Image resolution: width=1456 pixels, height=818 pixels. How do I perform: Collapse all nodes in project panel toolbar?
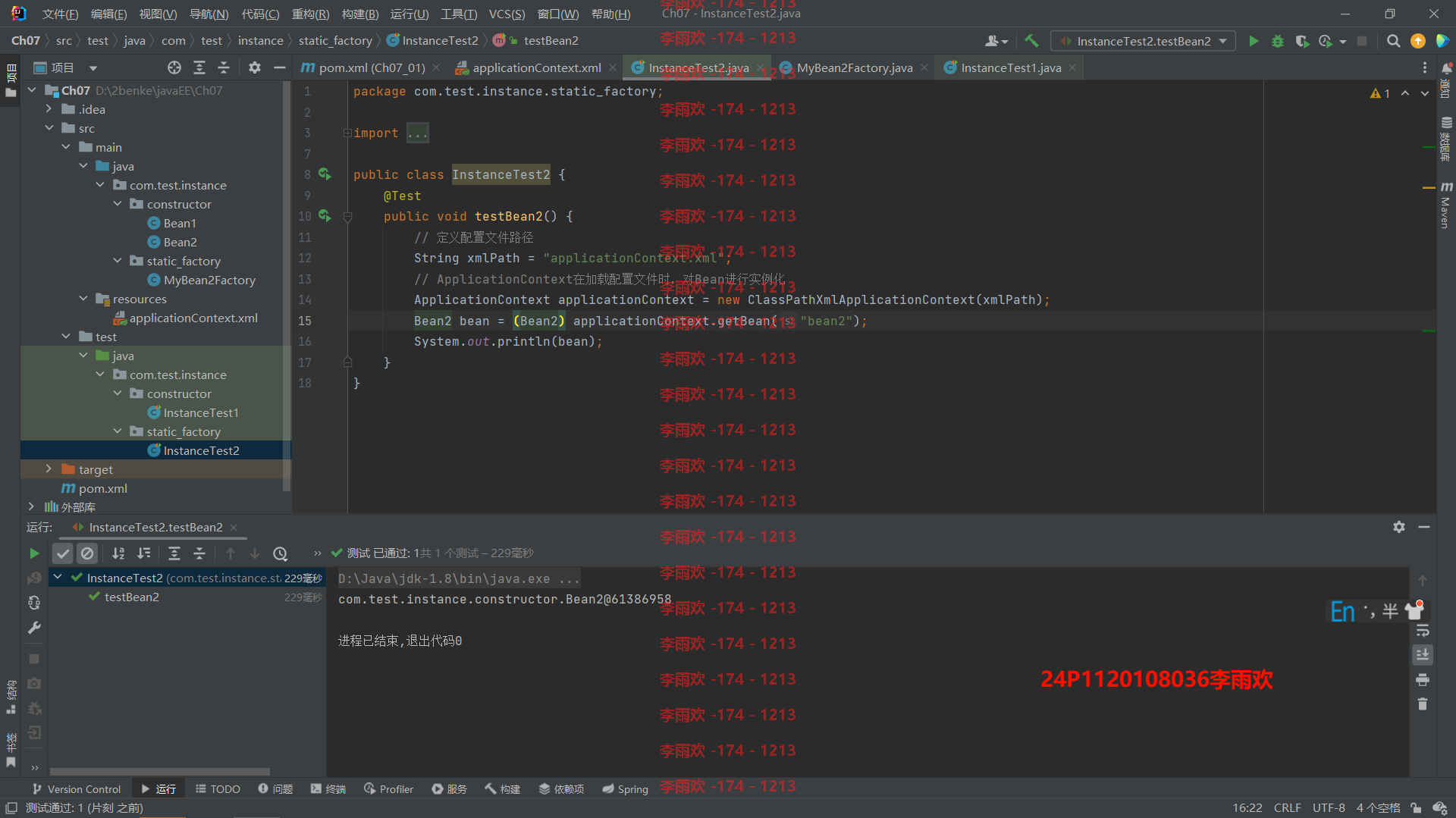click(x=224, y=67)
